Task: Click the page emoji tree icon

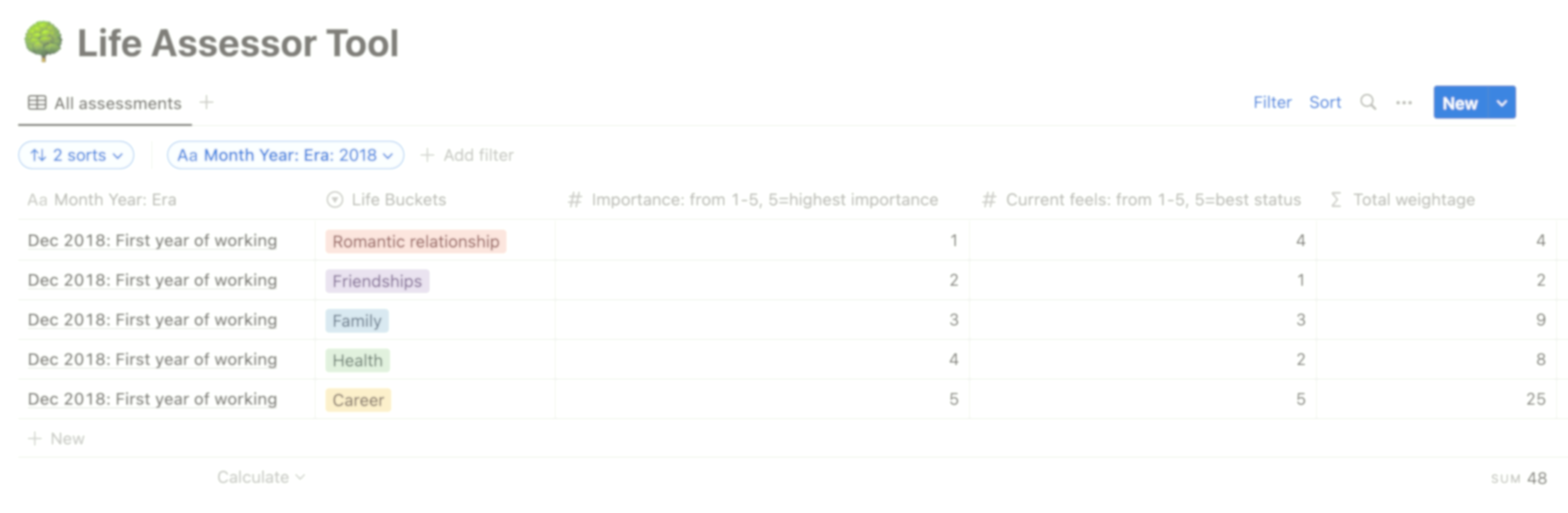Action: click(x=43, y=41)
